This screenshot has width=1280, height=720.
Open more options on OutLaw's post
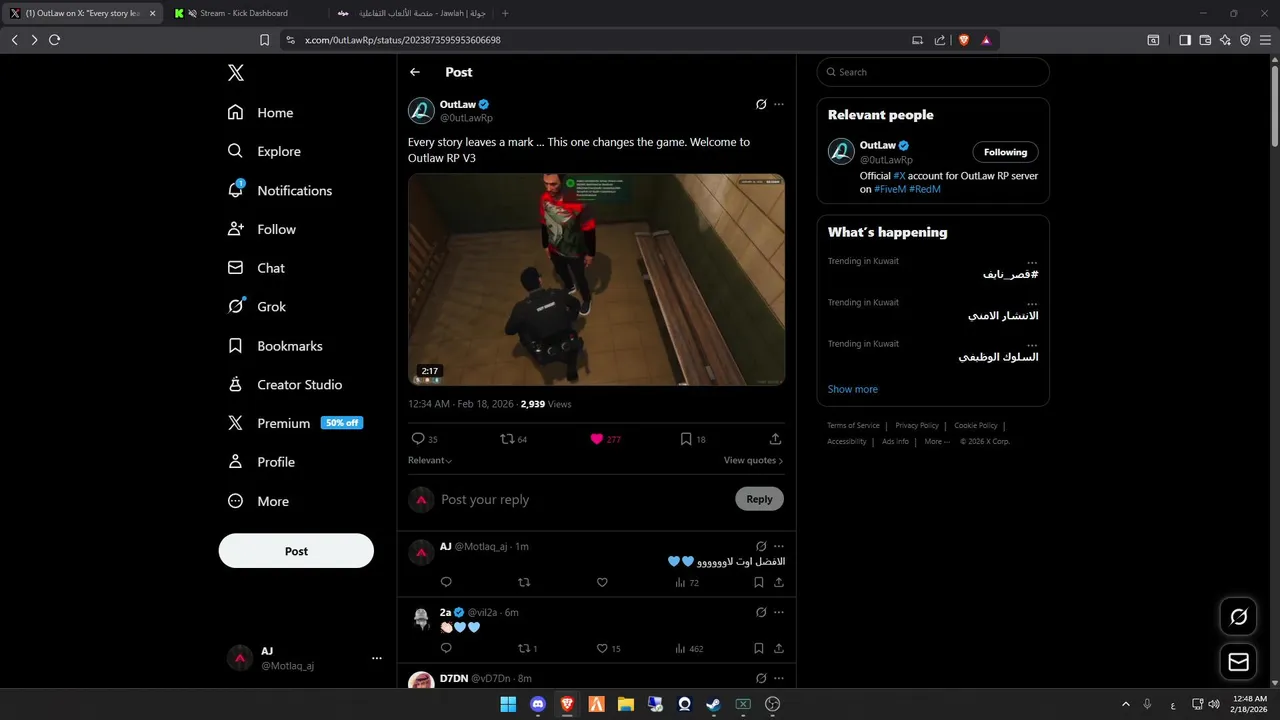pyautogui.click(x=779, y=104)
